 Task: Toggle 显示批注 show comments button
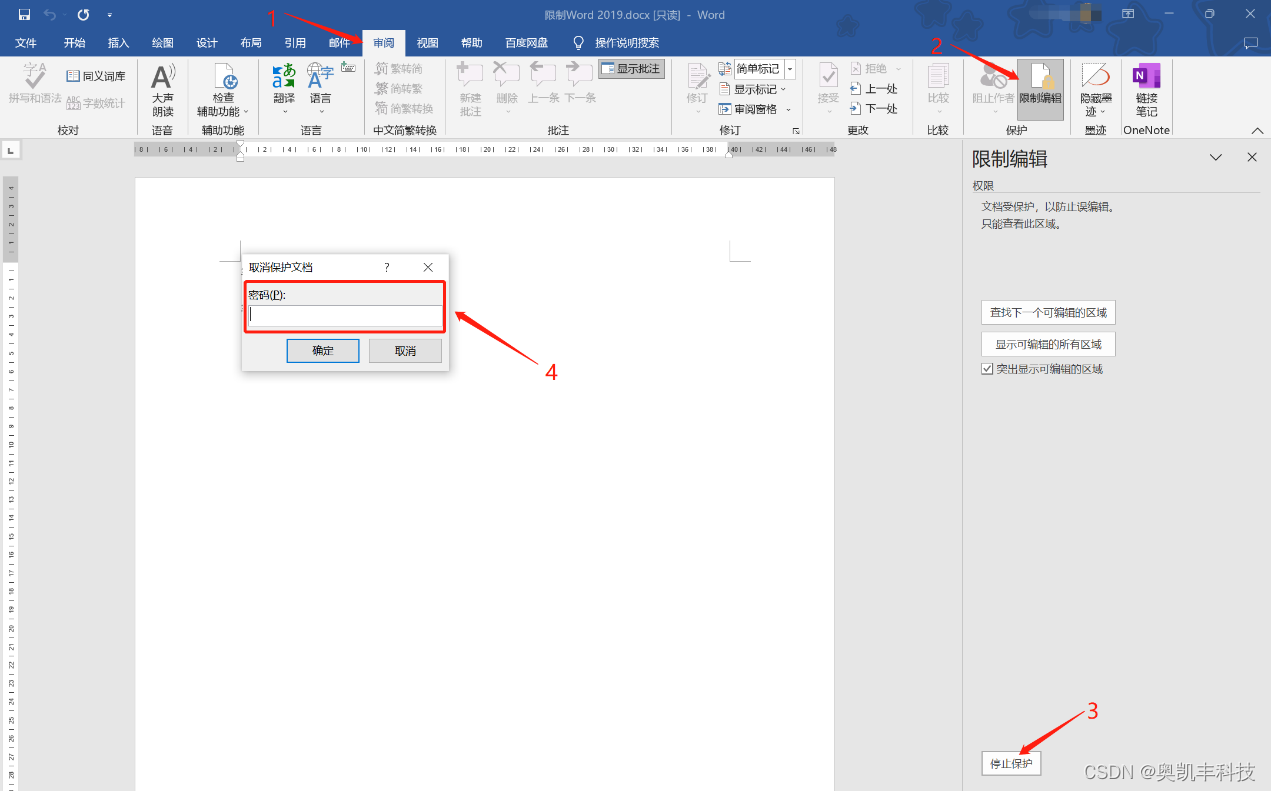pyautogui.click(x=632, y=69)
